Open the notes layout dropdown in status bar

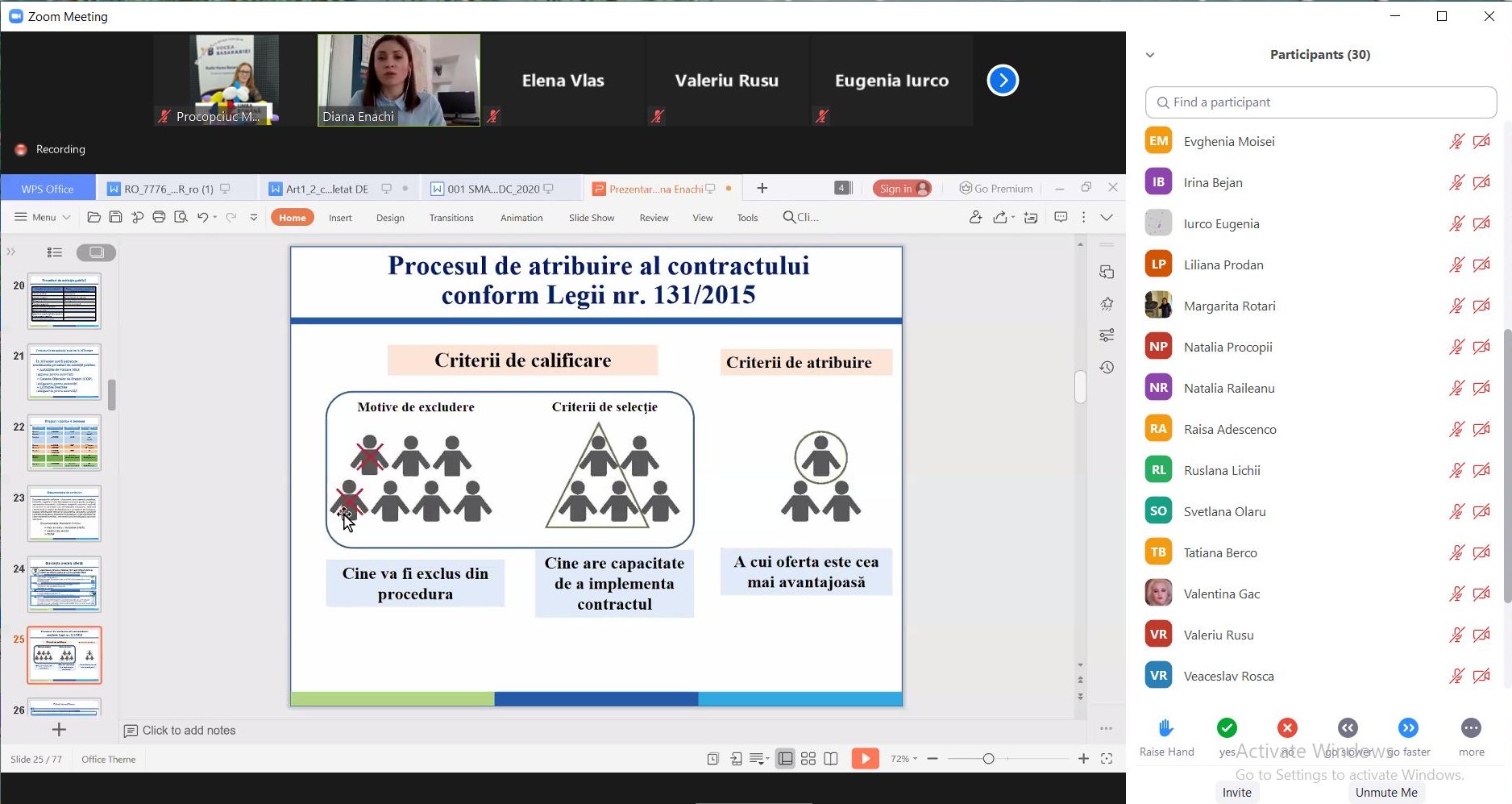pyautogui.click(x=759, y=759)
